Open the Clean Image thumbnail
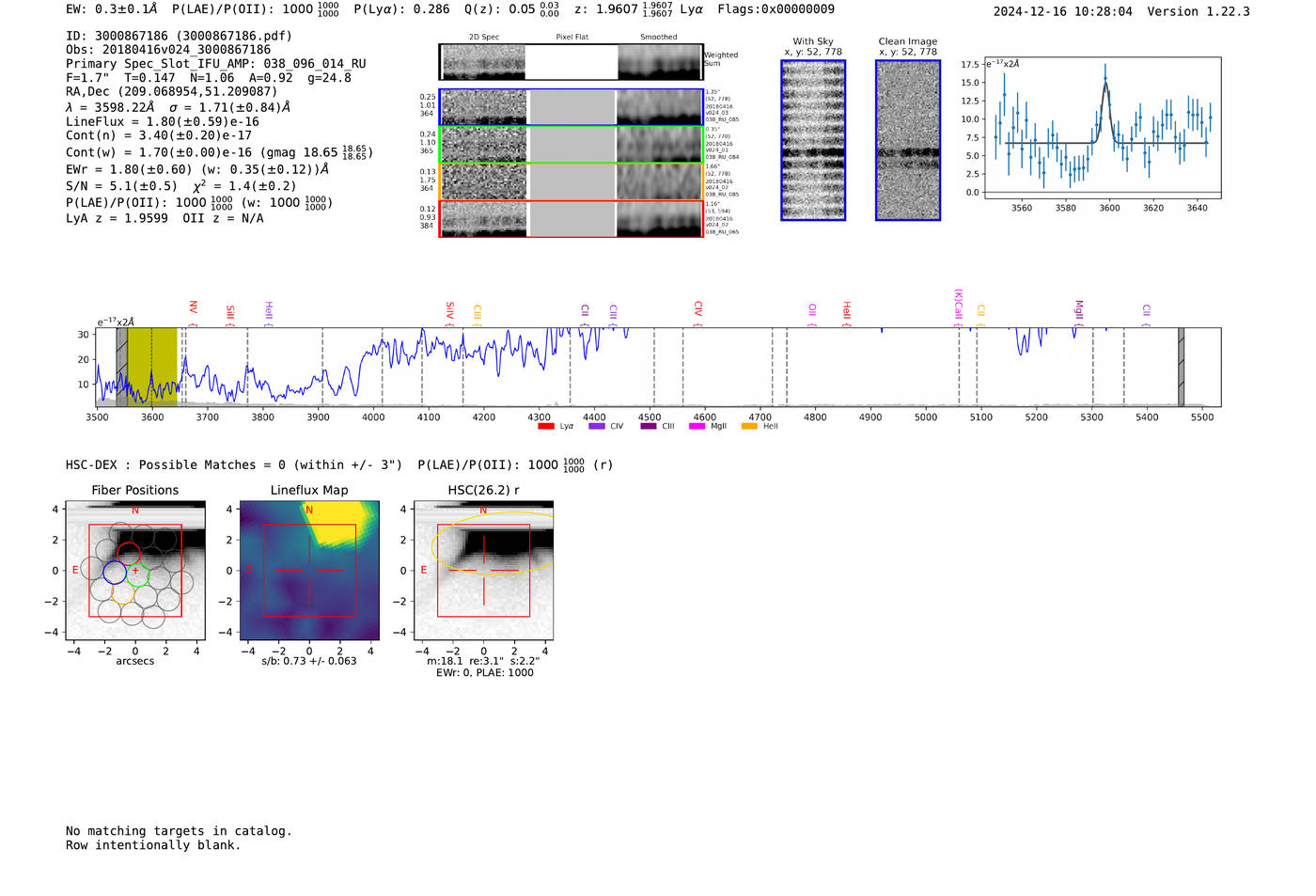 point(908,140)
